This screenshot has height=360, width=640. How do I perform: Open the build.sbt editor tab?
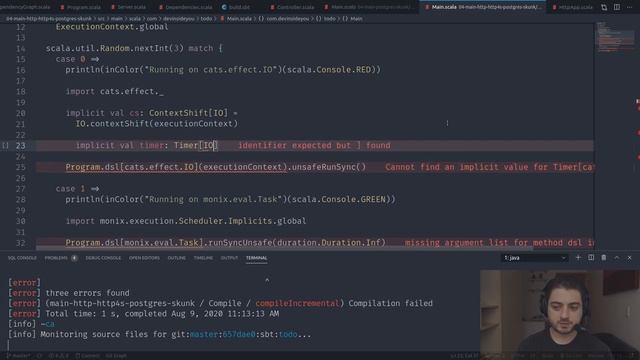(236, 7)
